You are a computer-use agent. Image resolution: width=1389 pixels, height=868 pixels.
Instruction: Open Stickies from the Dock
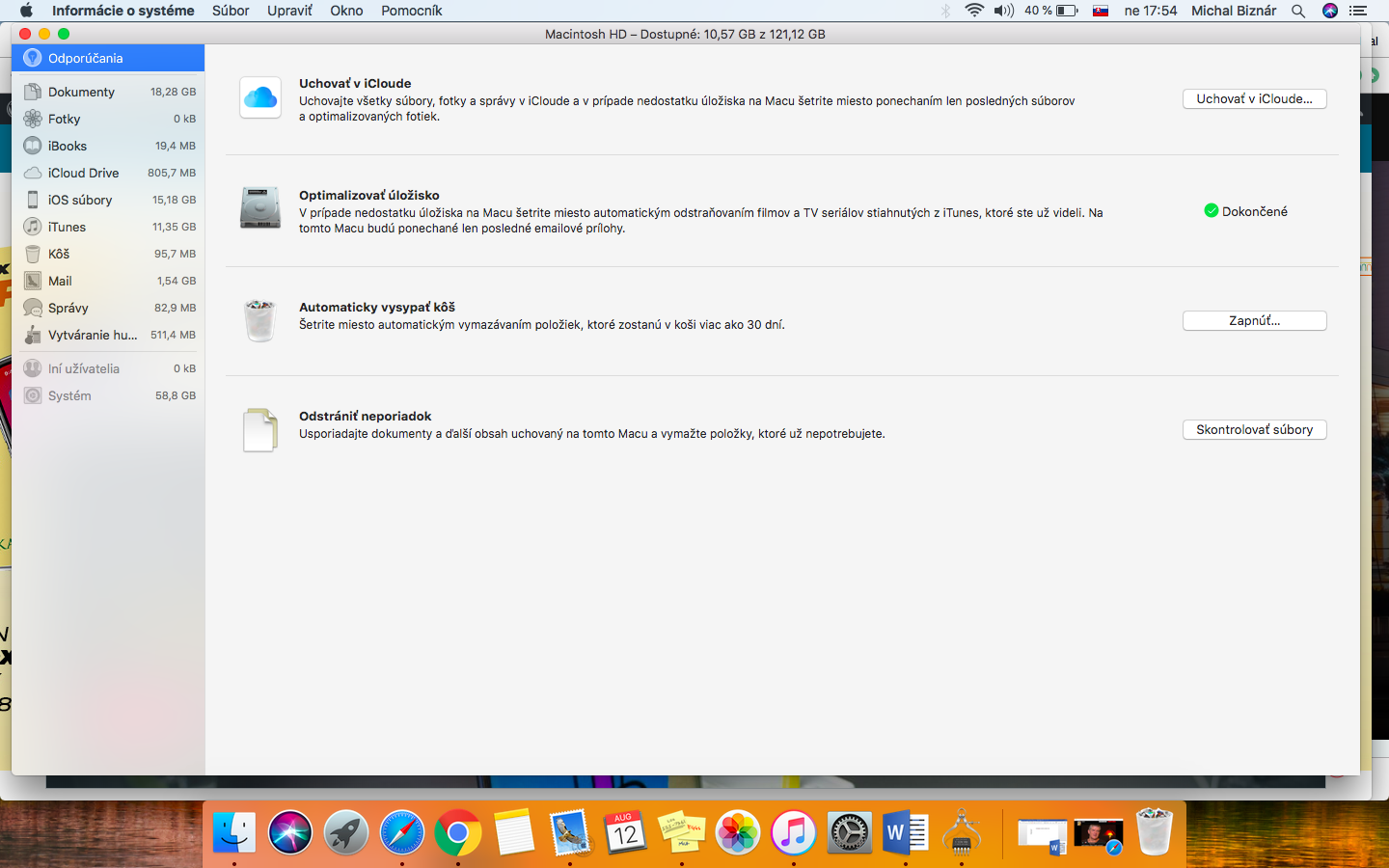tap(682, 832)
